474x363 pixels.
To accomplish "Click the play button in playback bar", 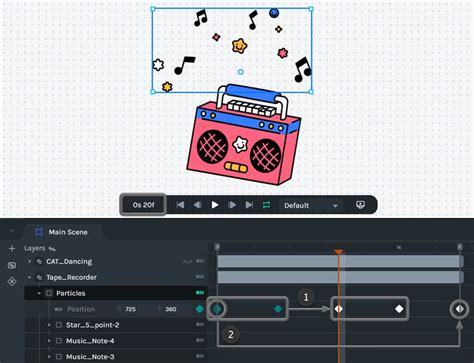I will coord(215,205).
